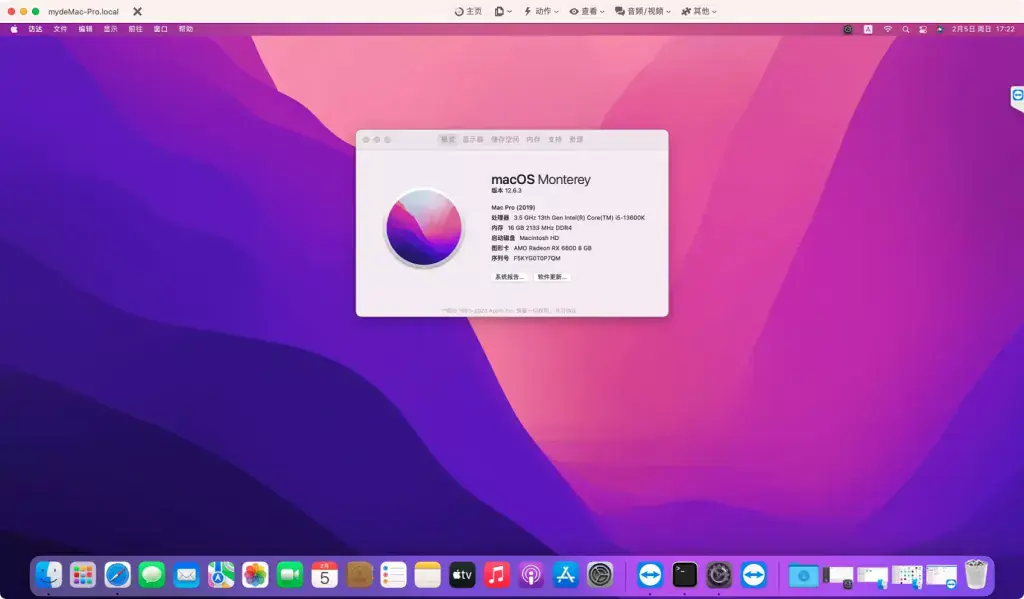Open Reminders app in the Dock
1024x599 pixels.
(393, 575)
